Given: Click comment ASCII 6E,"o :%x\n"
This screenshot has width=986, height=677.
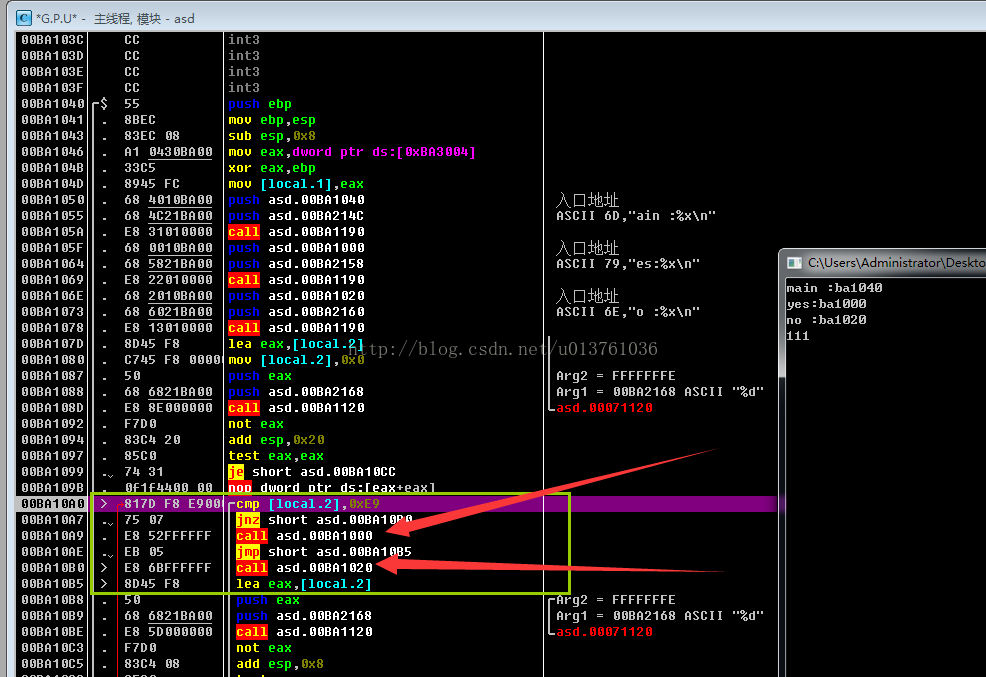Looking at the screenshot, I should (628, 312).
